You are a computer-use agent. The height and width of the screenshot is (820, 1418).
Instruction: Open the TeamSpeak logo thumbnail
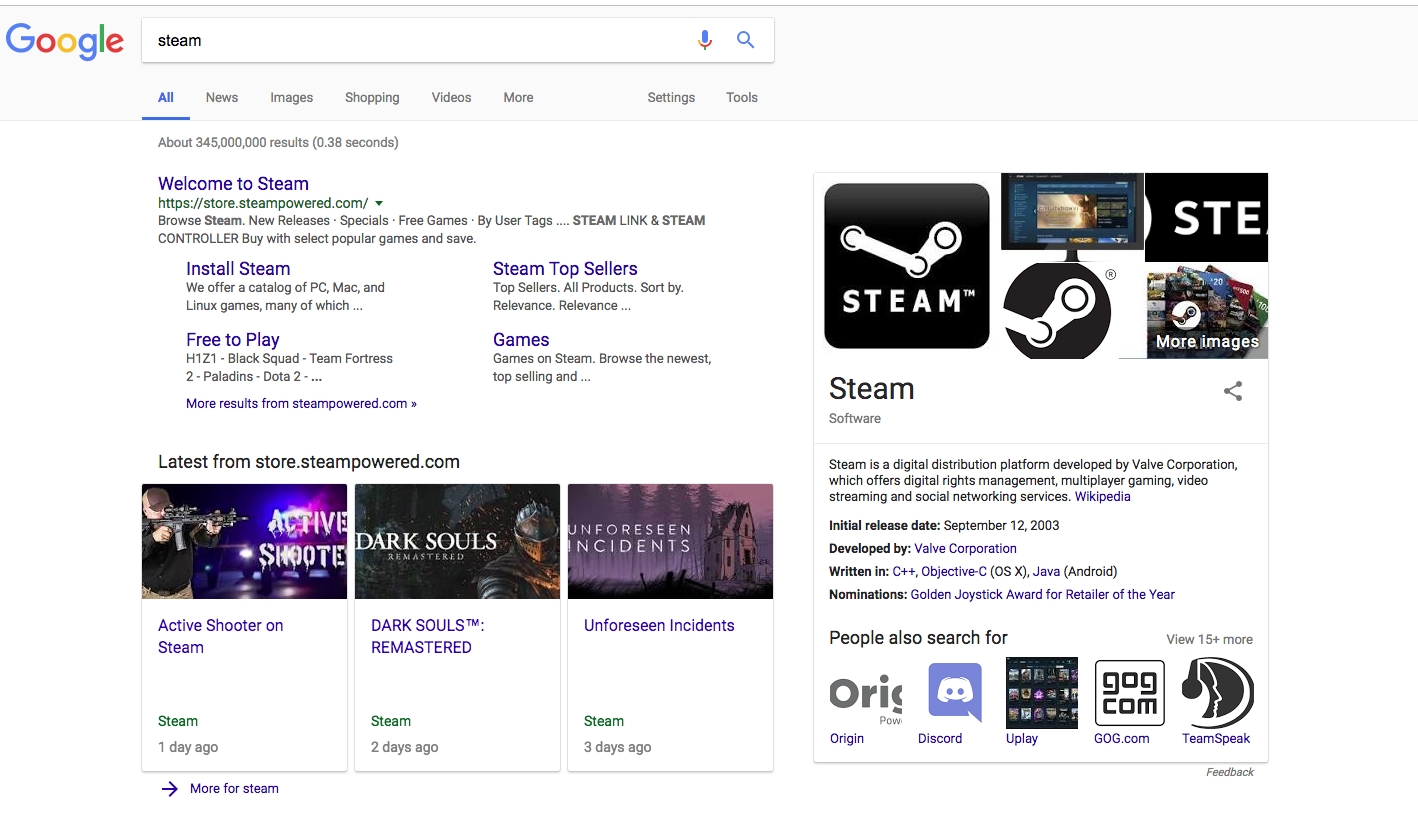click(1218, 693)
